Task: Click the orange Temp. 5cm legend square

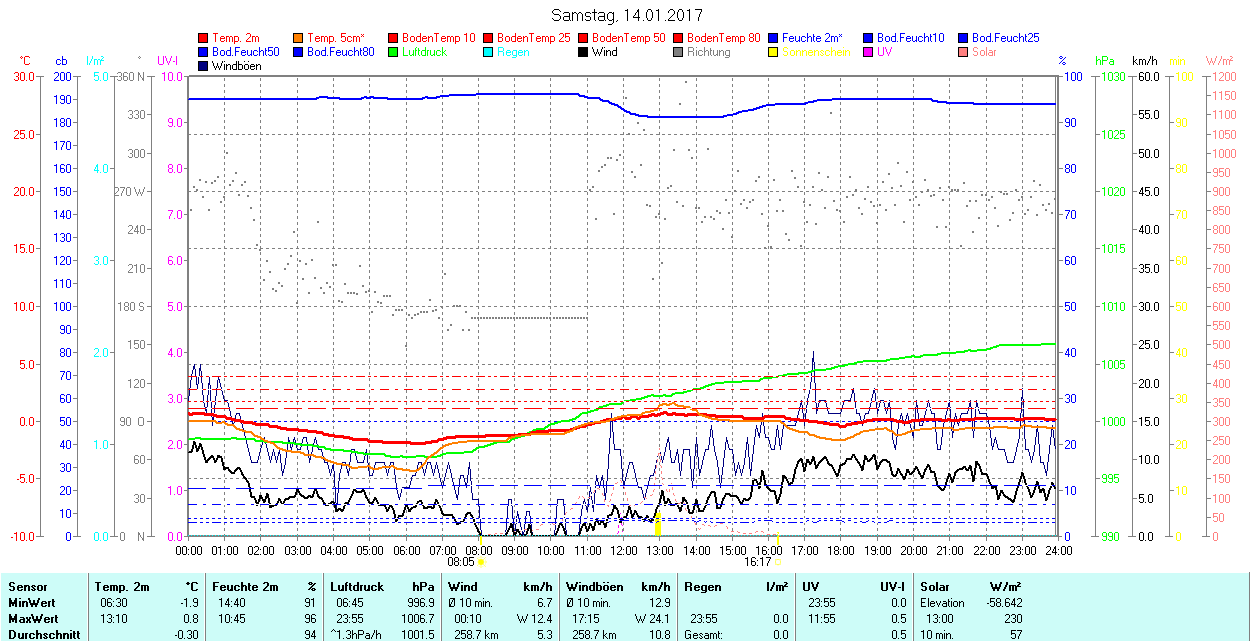Action: pyautogui.click(x=299, y=38)
